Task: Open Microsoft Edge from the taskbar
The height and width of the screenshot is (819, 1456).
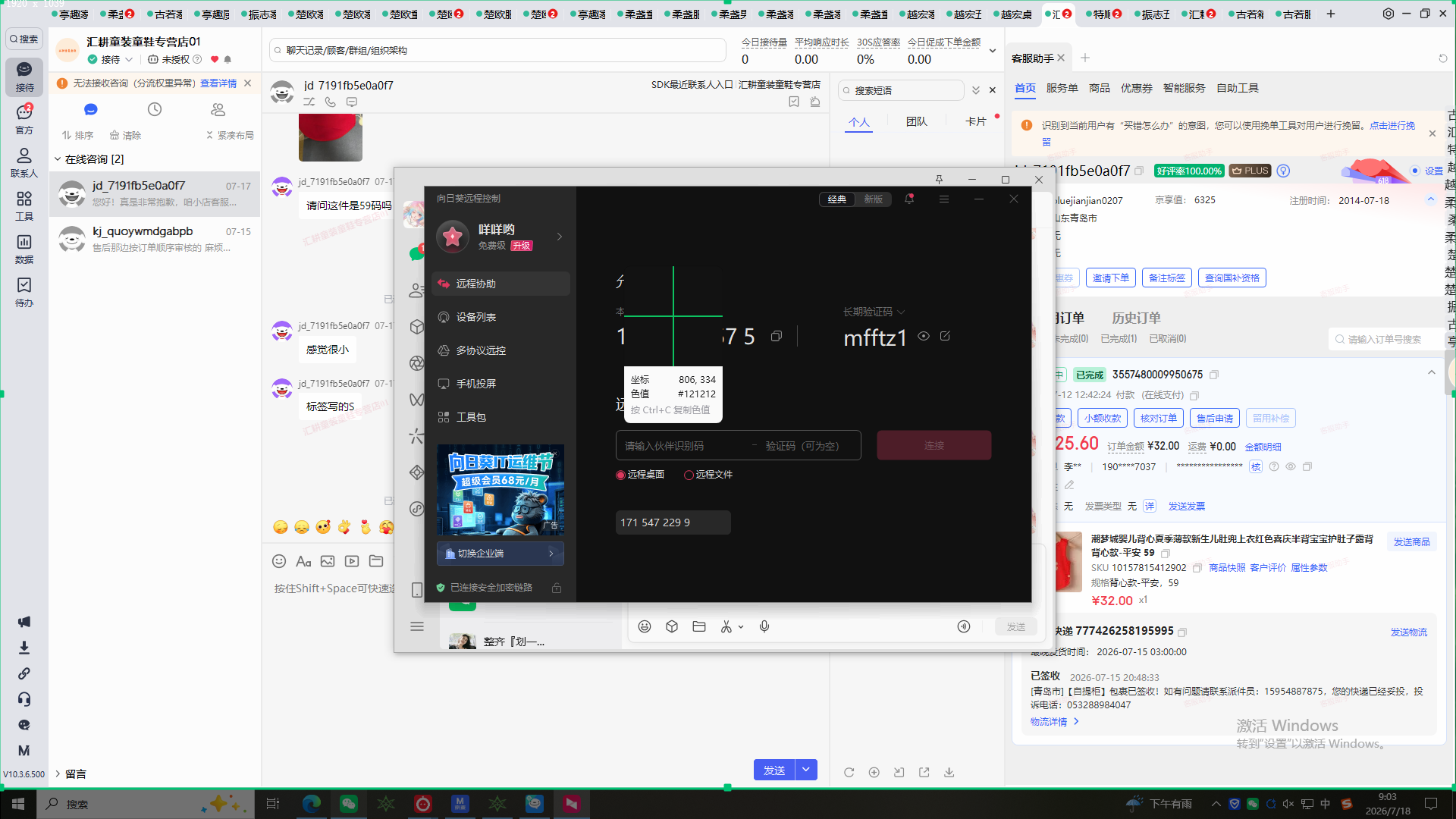Action: (x=311, y=804)
